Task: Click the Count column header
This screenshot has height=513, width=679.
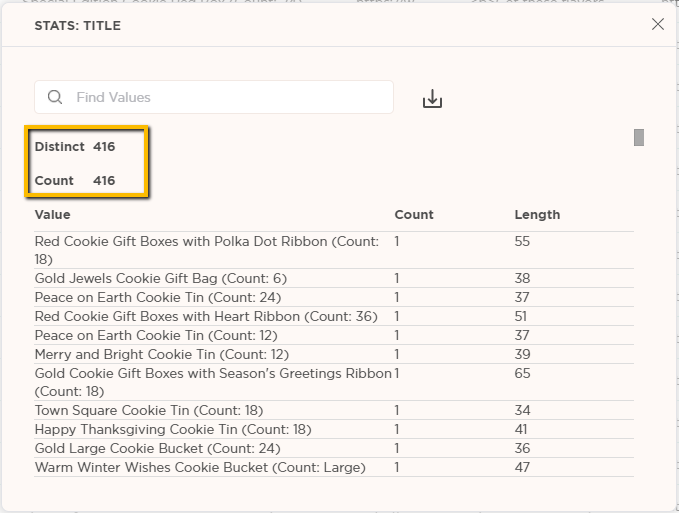Action: coord(414,215)
